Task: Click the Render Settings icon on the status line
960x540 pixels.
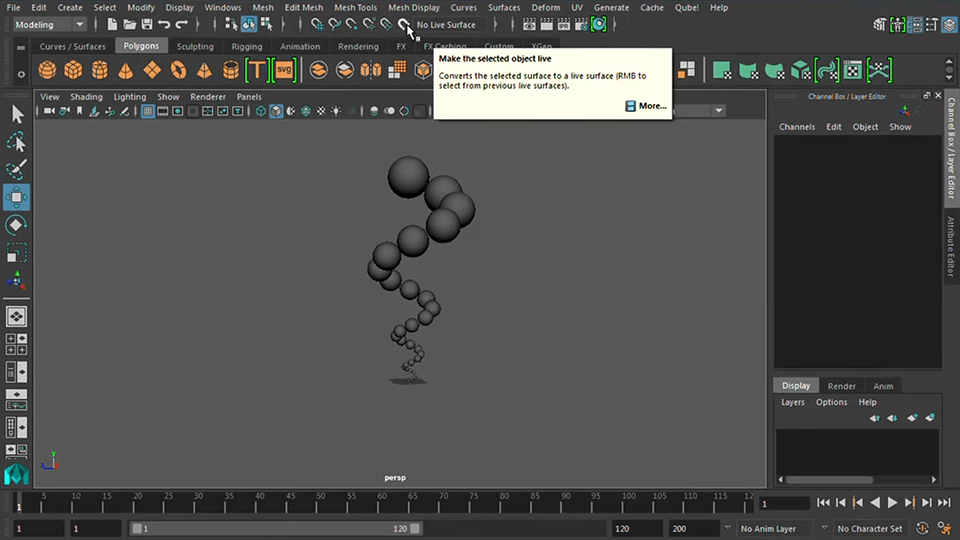Action: click(581, 24)
